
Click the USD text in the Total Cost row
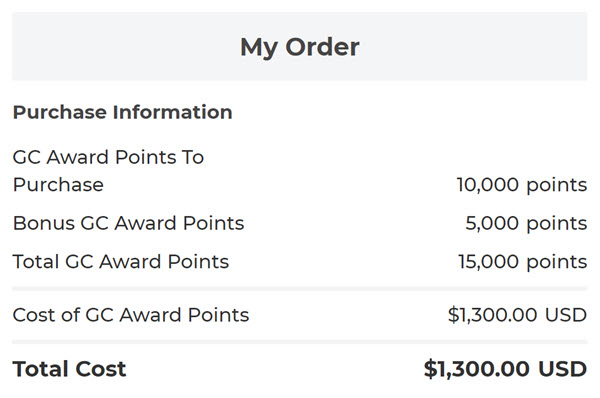[x=562, y=369]
